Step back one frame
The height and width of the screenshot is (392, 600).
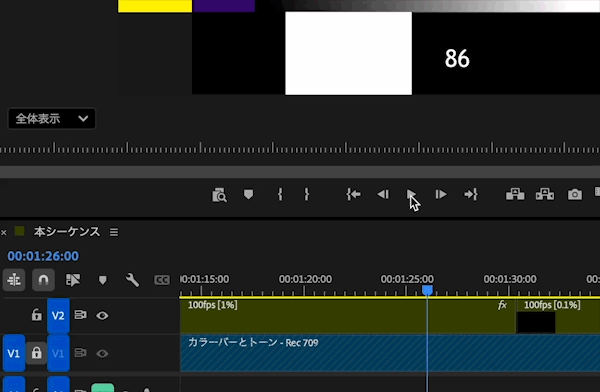coord(383,194)
